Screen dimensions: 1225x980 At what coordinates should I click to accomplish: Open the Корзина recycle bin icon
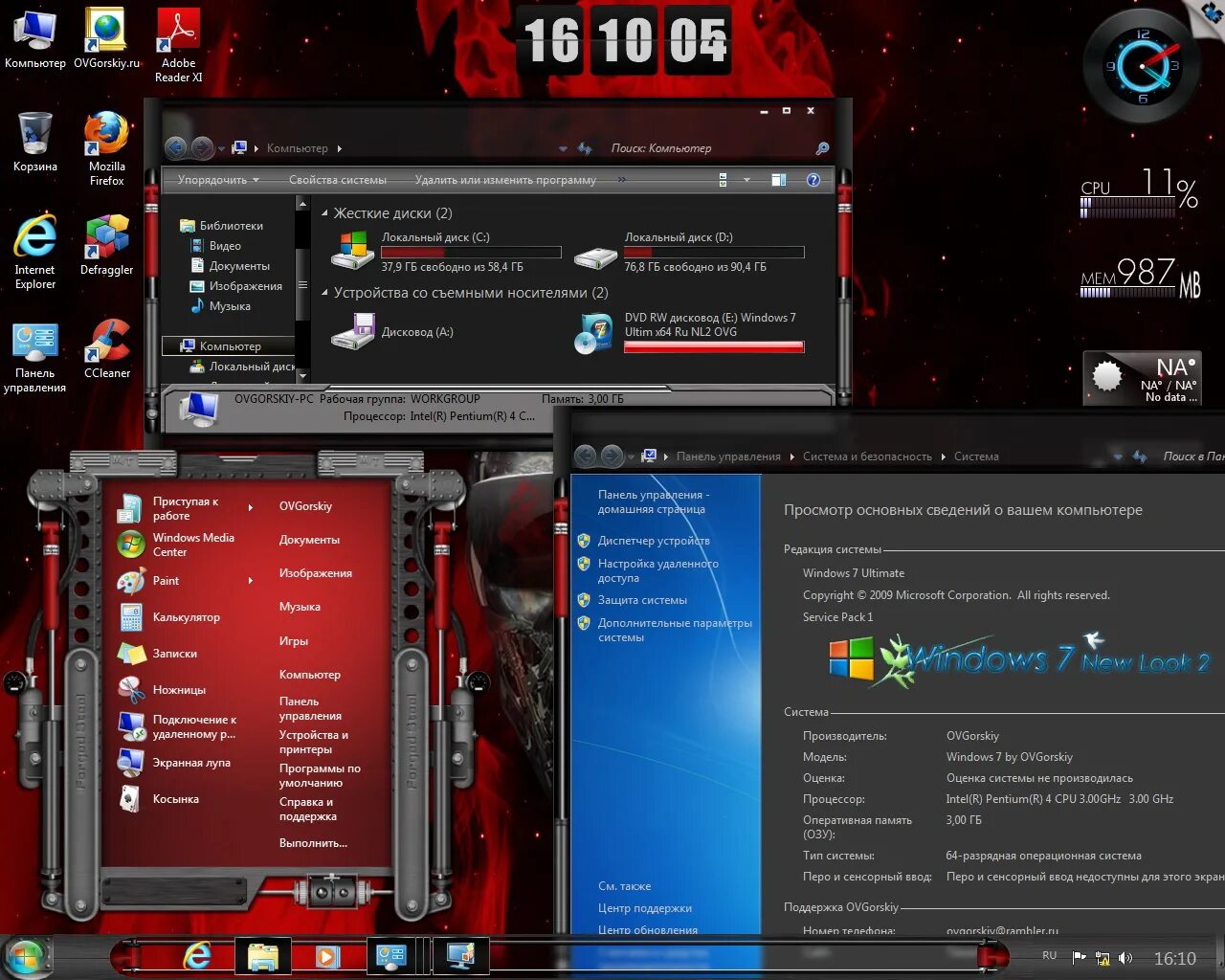tap(34, 142)
